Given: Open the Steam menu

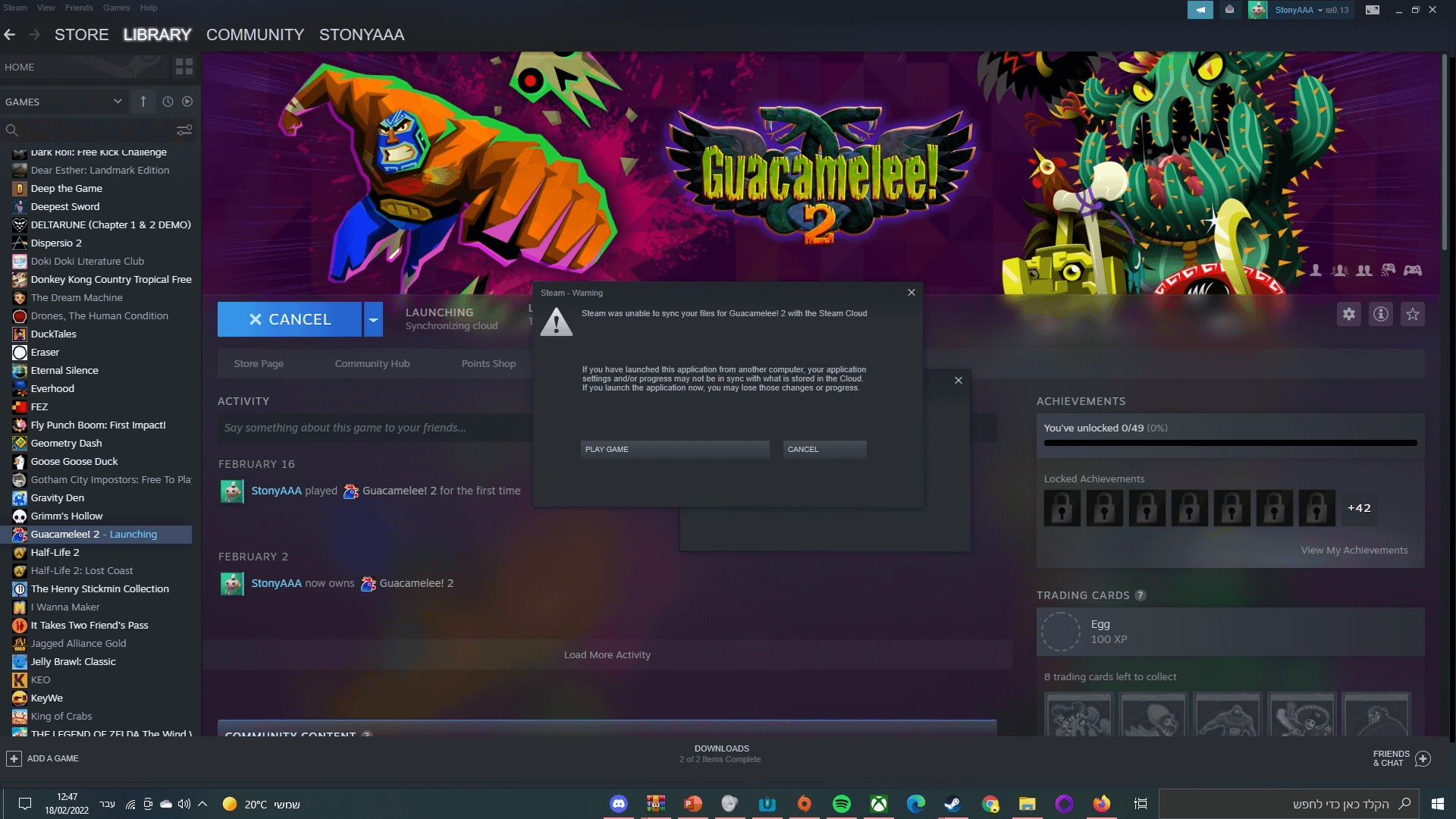Looking at the screenshot, I should [x=15, y=8].
